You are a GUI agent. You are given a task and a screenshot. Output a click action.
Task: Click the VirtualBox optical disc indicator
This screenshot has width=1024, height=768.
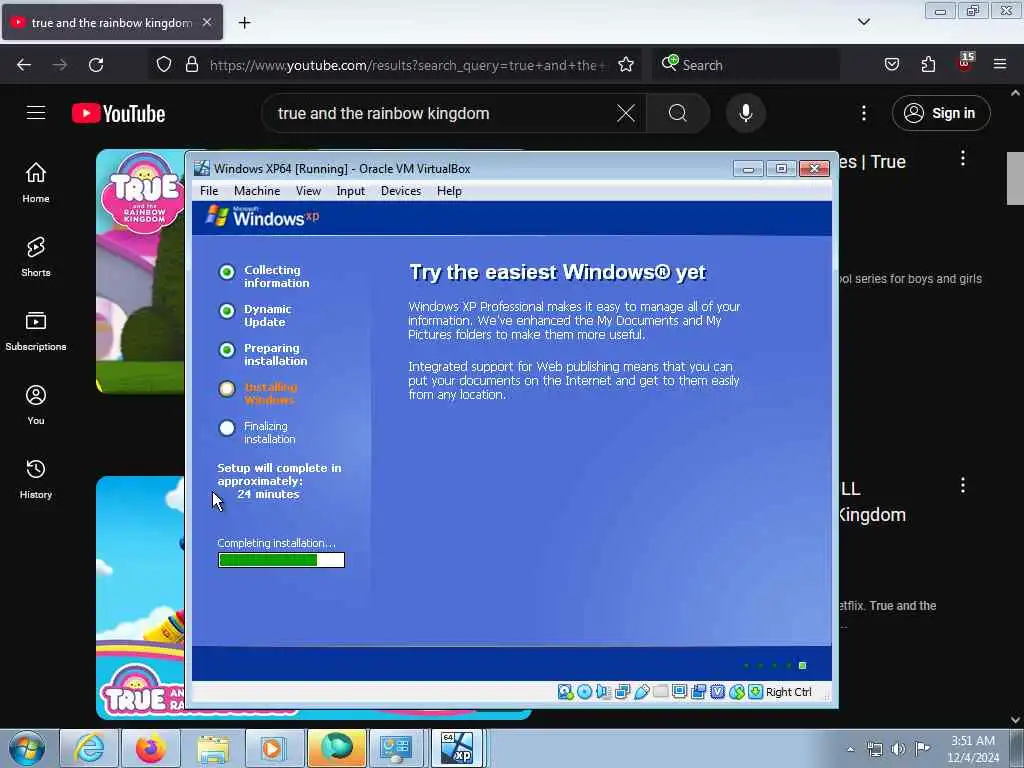pyautogui.click(x=584, y=692)
